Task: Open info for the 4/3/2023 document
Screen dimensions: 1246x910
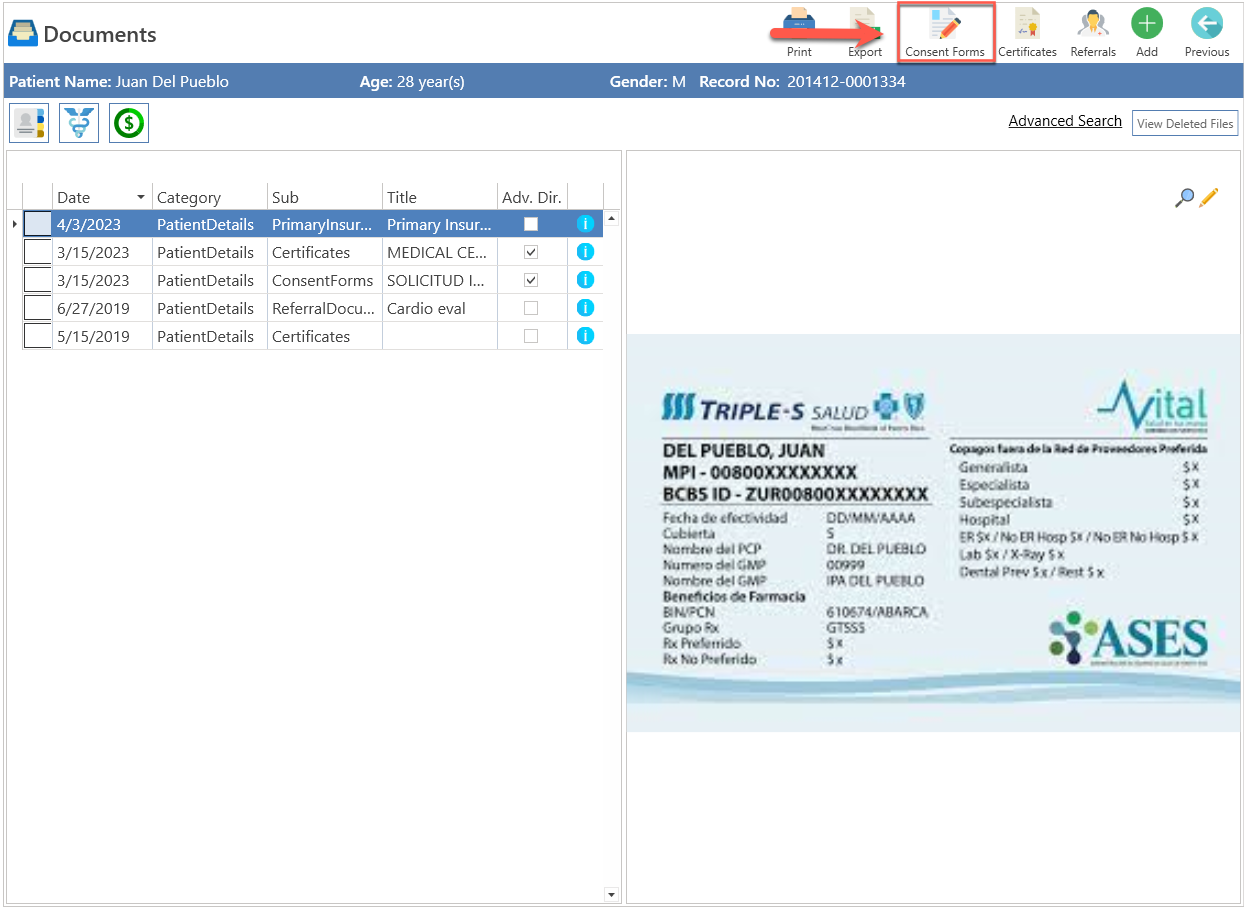Action: click(x=586, y=224)
